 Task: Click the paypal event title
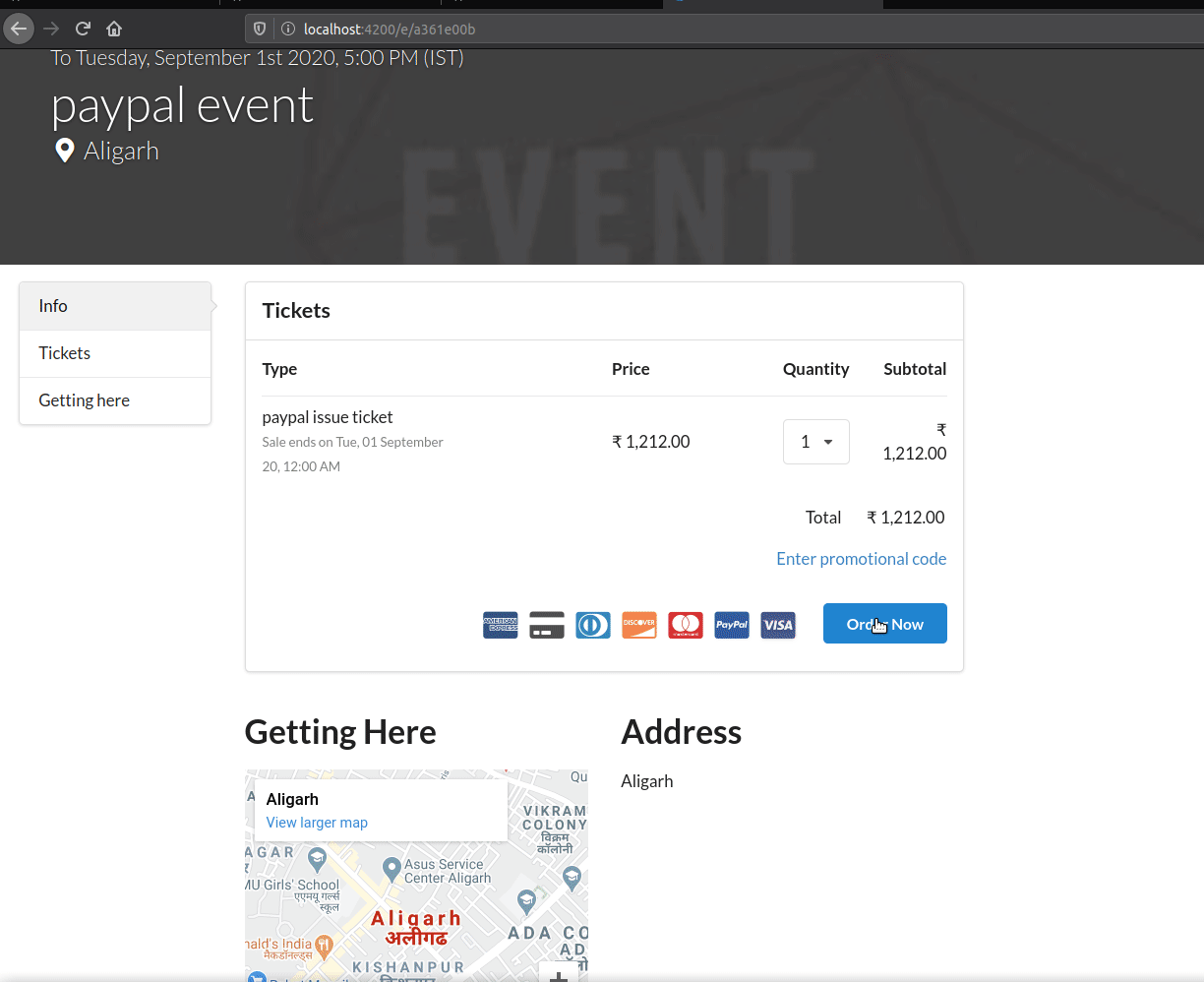[182, 105]
